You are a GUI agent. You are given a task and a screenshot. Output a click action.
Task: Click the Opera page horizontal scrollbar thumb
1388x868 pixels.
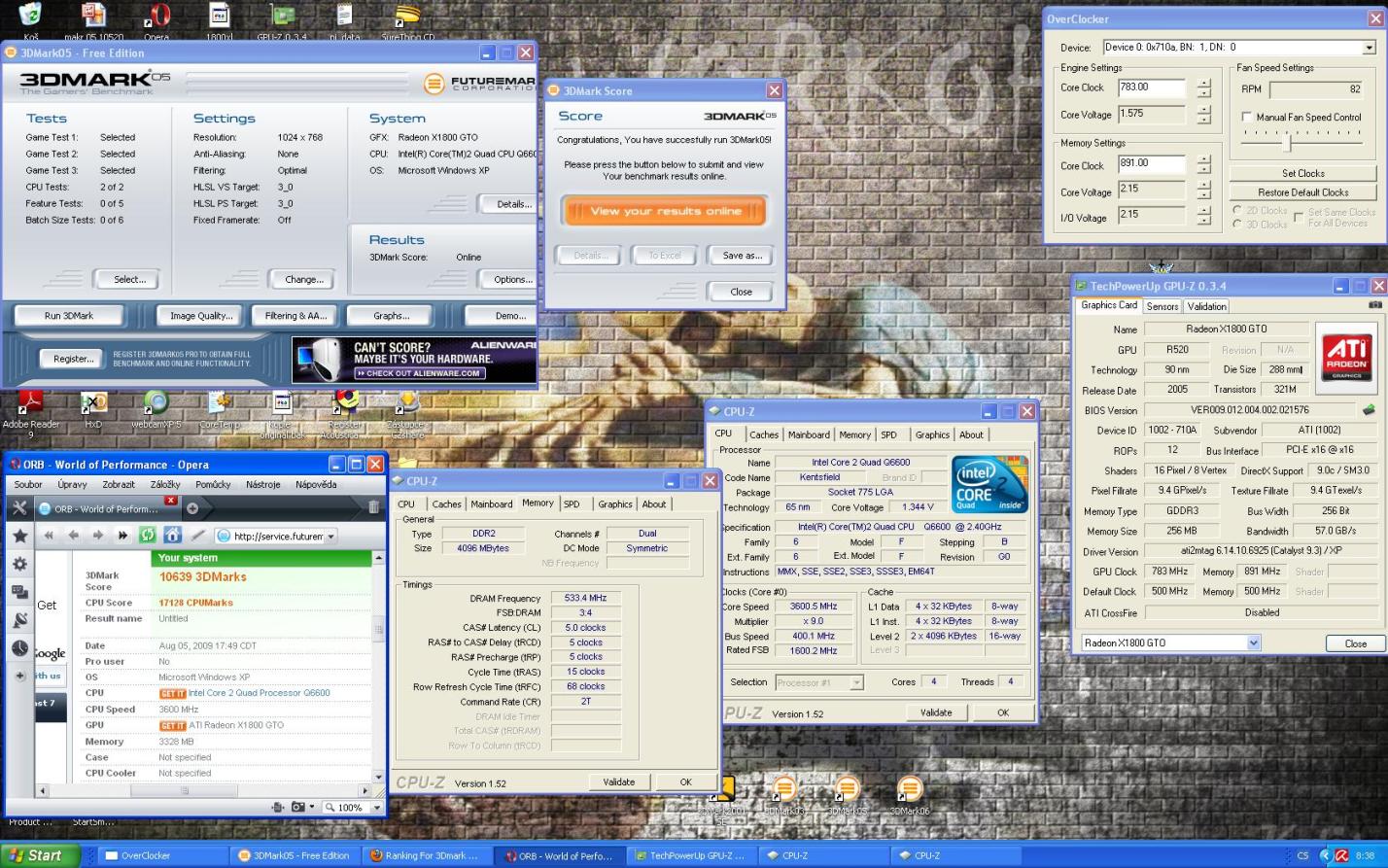(185, 790)
